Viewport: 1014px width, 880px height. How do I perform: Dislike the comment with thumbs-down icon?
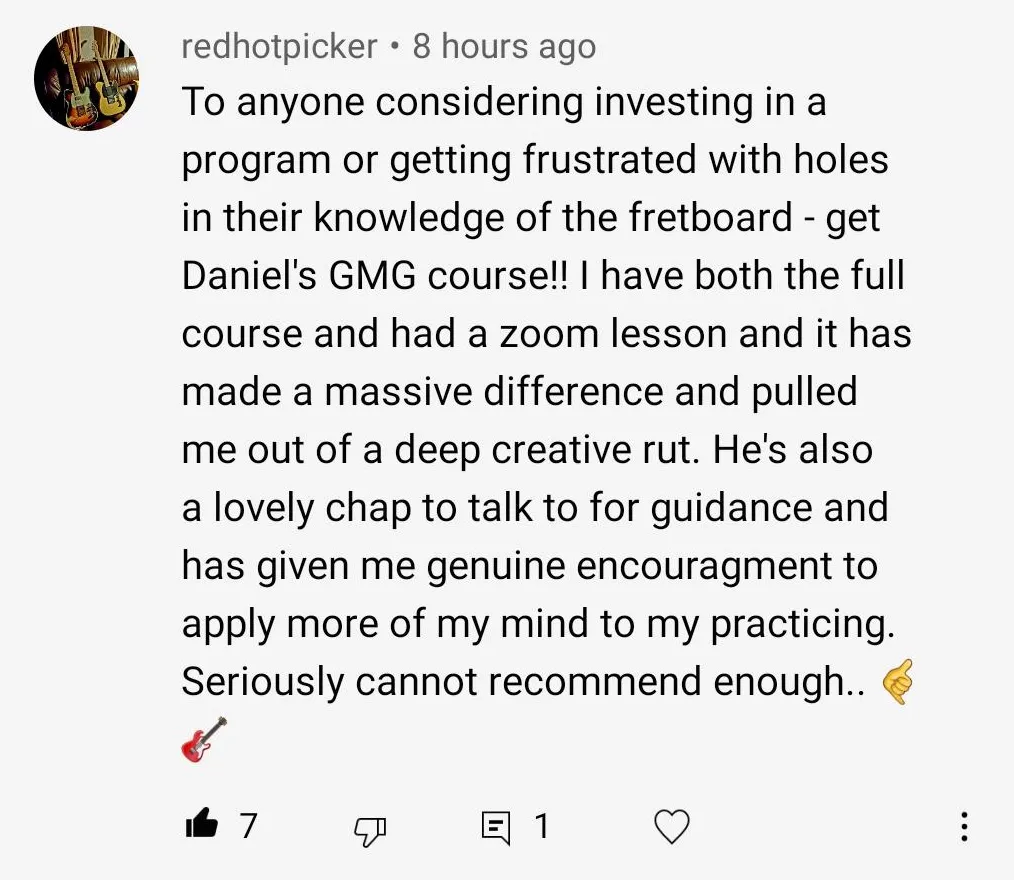[370, 827]
